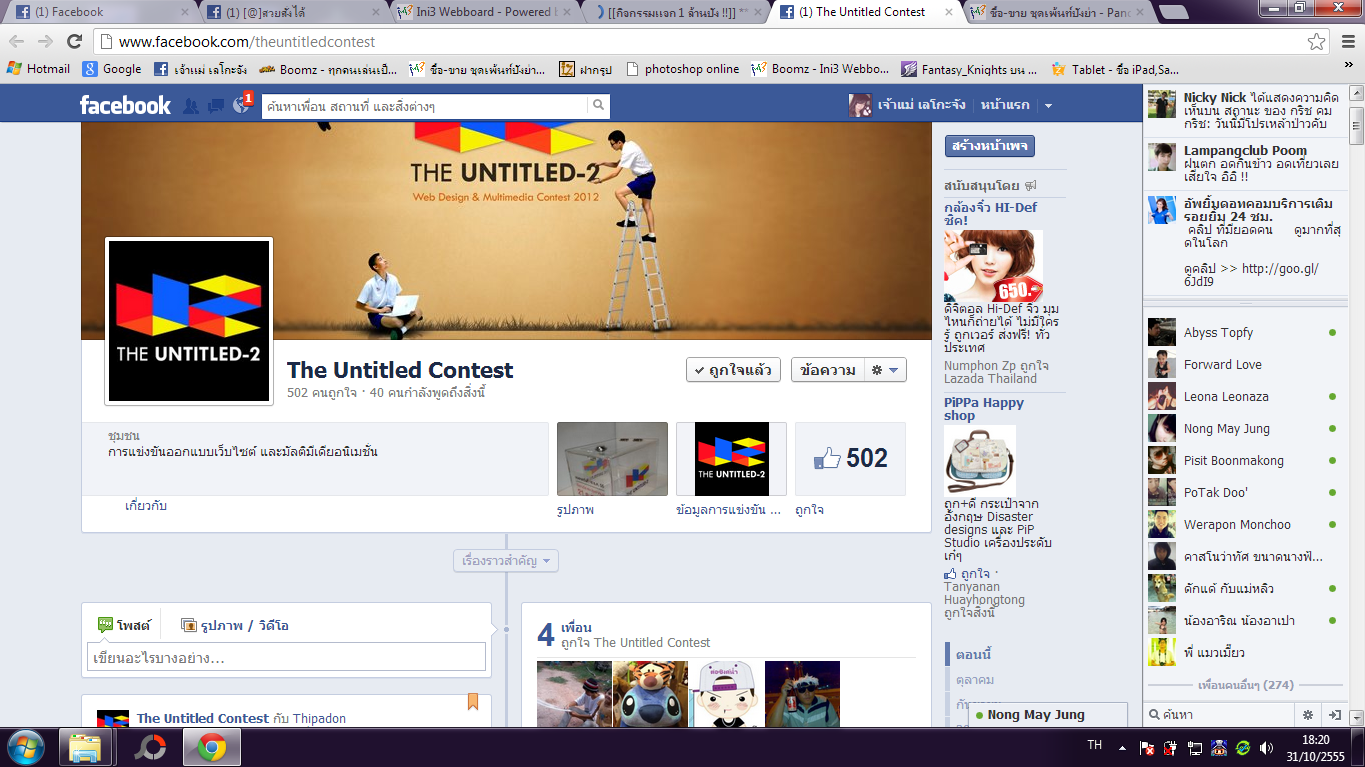1365x767 pixels.
Task: Open the PiPPa Happy shop ad link
Action: [x=984, y=409]
